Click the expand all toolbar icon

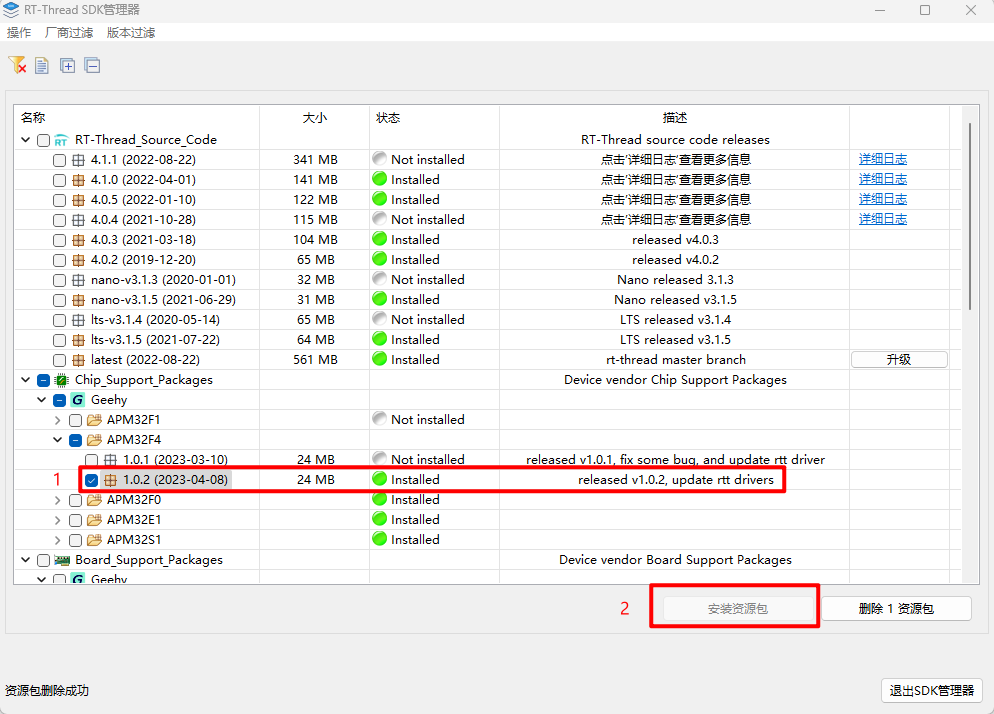click(x=67, y=65)
